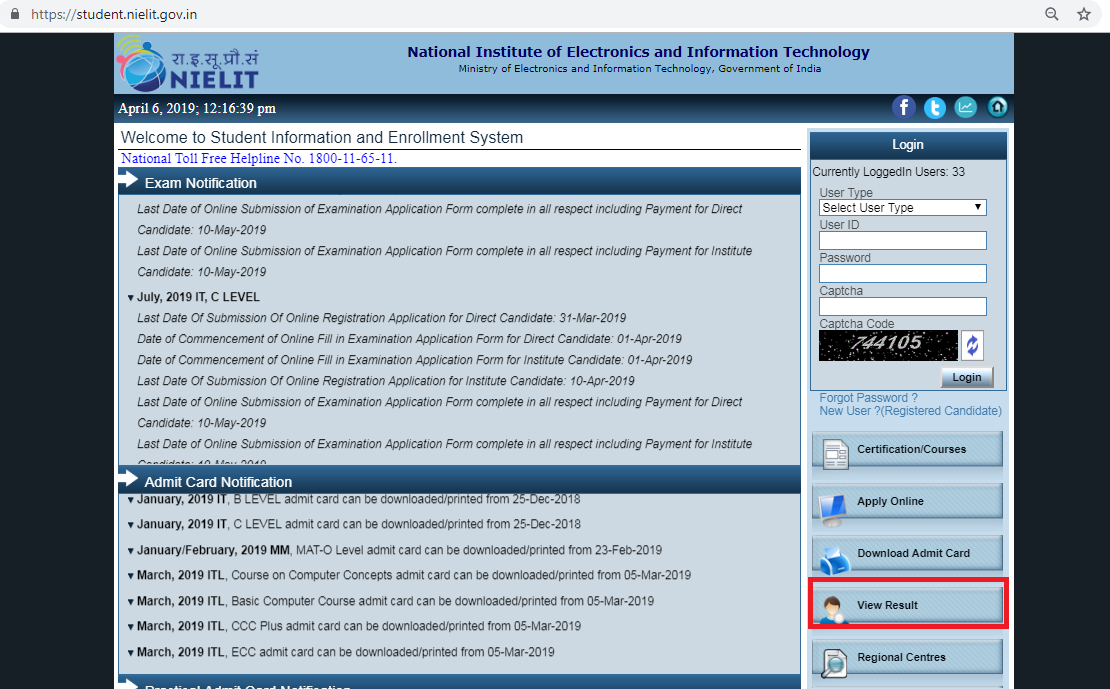Viewport: 1110px width, 689px height.
Task: Click line about Institute Candidate registration 10-Apr-2019
Action: pos(386,381)
